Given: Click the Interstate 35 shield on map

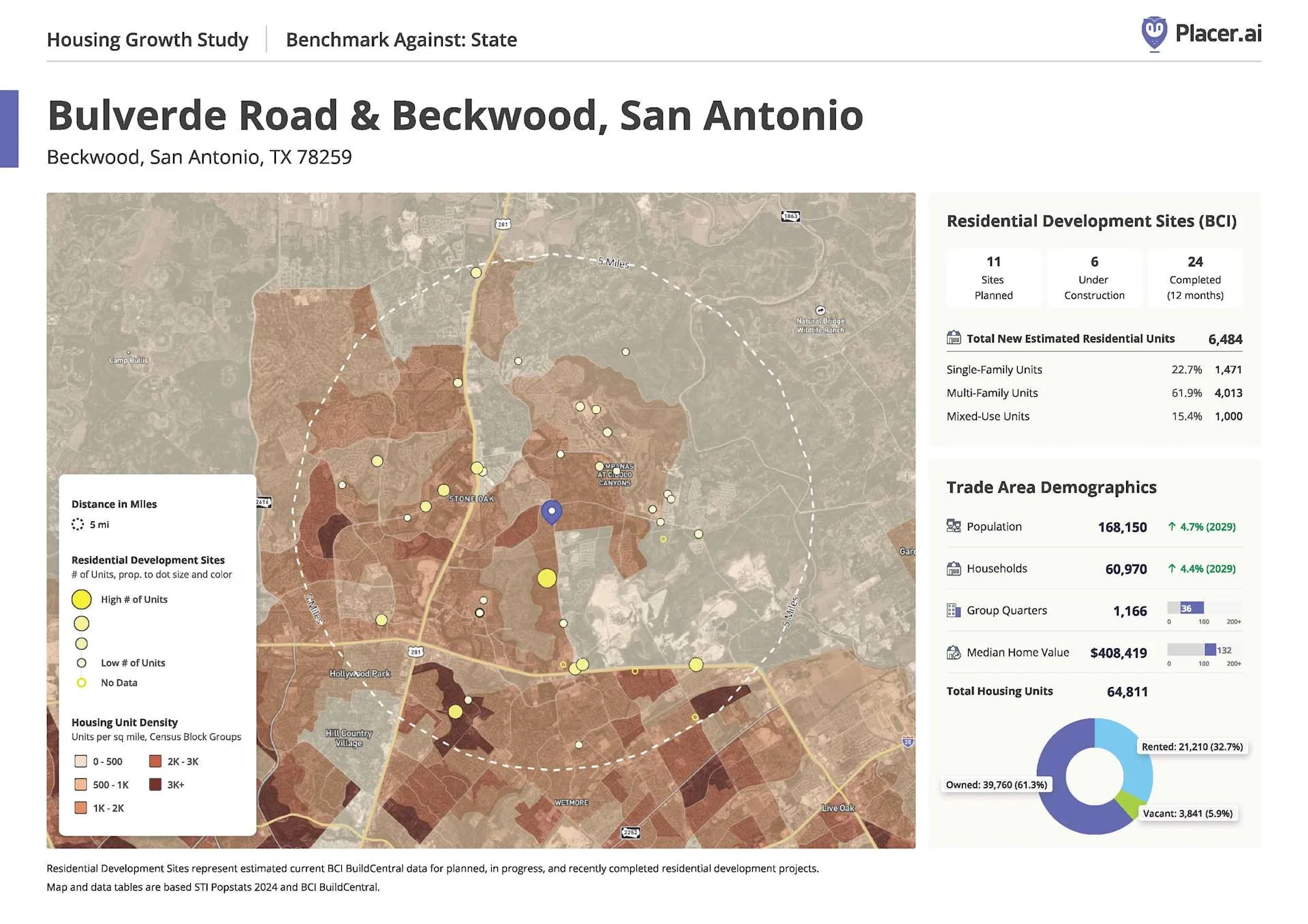Looking at the screenshot, I should 907,742.
